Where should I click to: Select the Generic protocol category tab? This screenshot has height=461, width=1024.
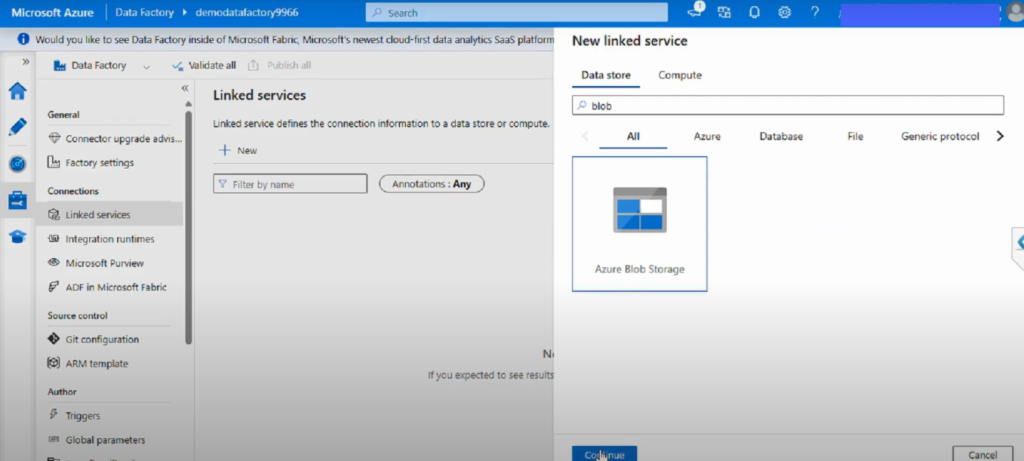tap(940, 136)
